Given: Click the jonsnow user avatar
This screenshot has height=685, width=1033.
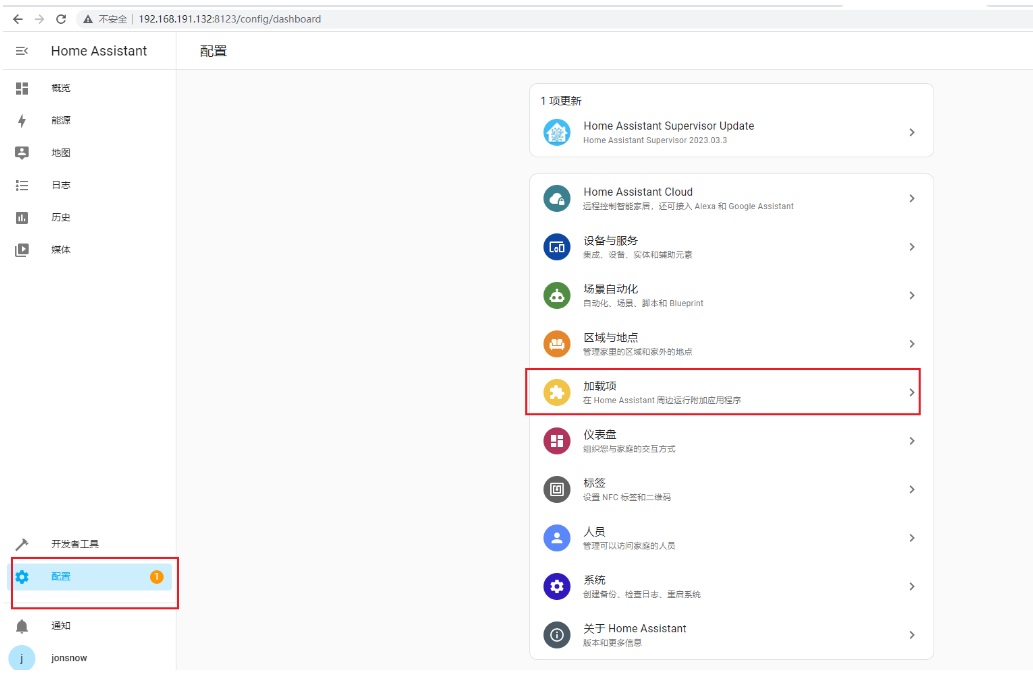Looking at the screenshot, I should 22,658.
